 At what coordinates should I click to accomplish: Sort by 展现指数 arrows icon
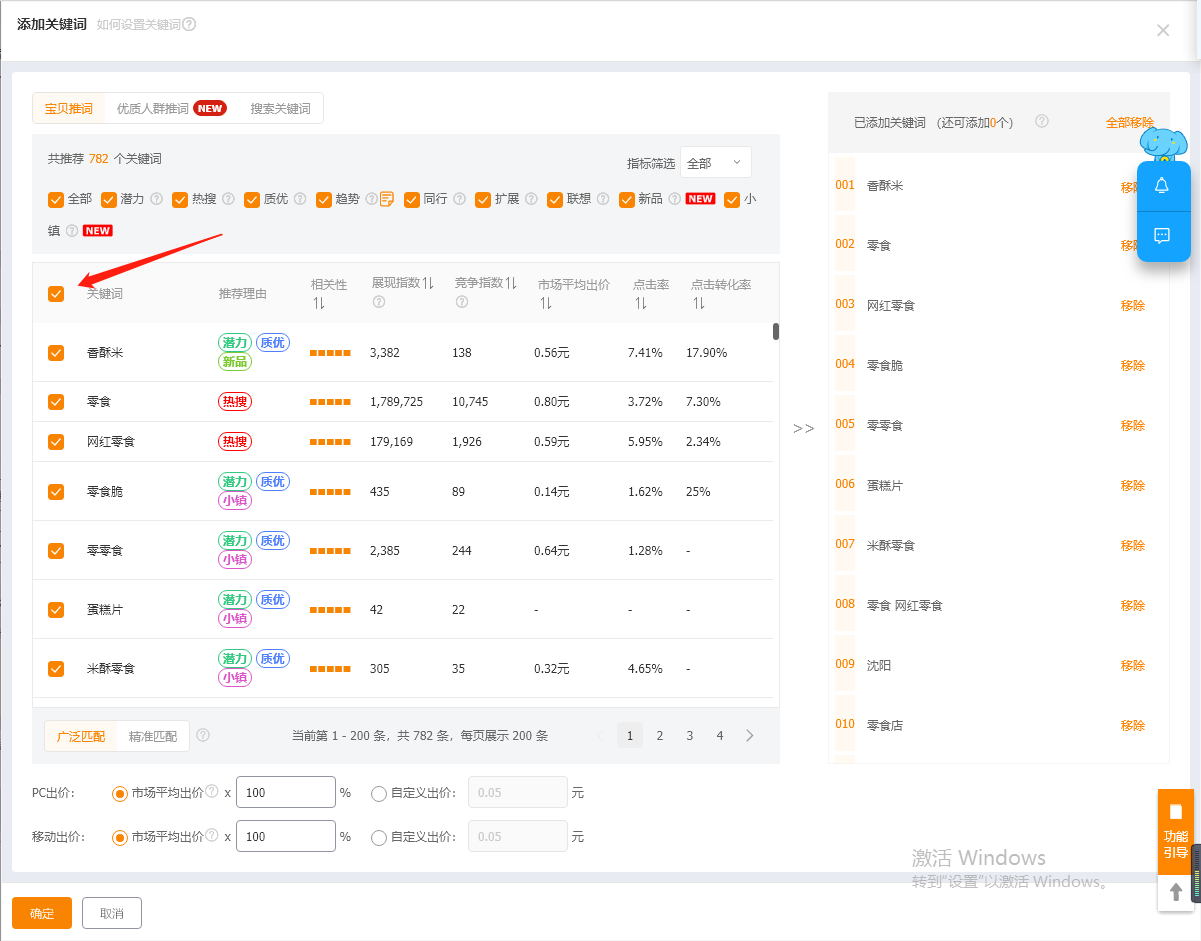pos(428,284)
